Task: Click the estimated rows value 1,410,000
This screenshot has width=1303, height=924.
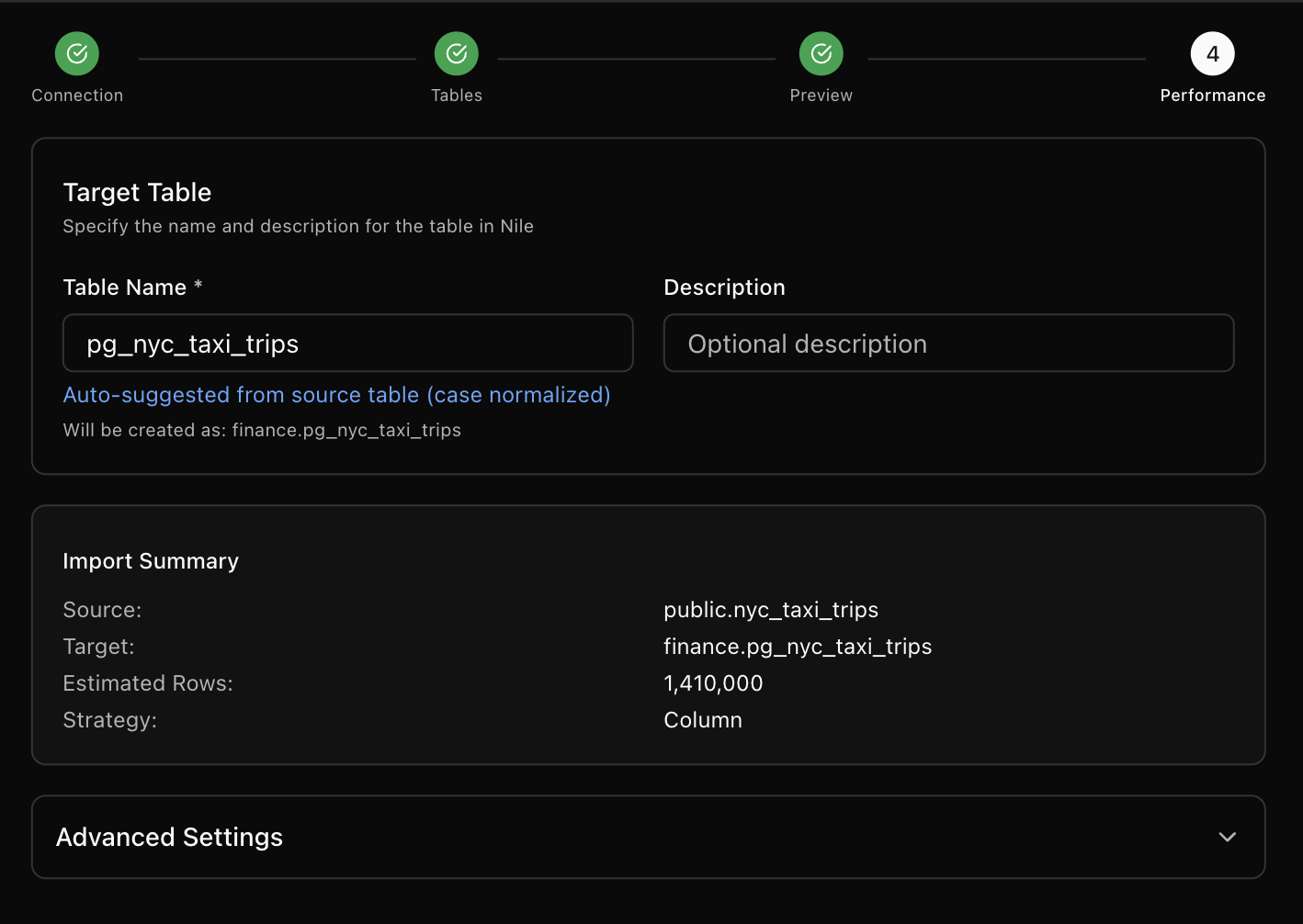Action: coord(713,683)
